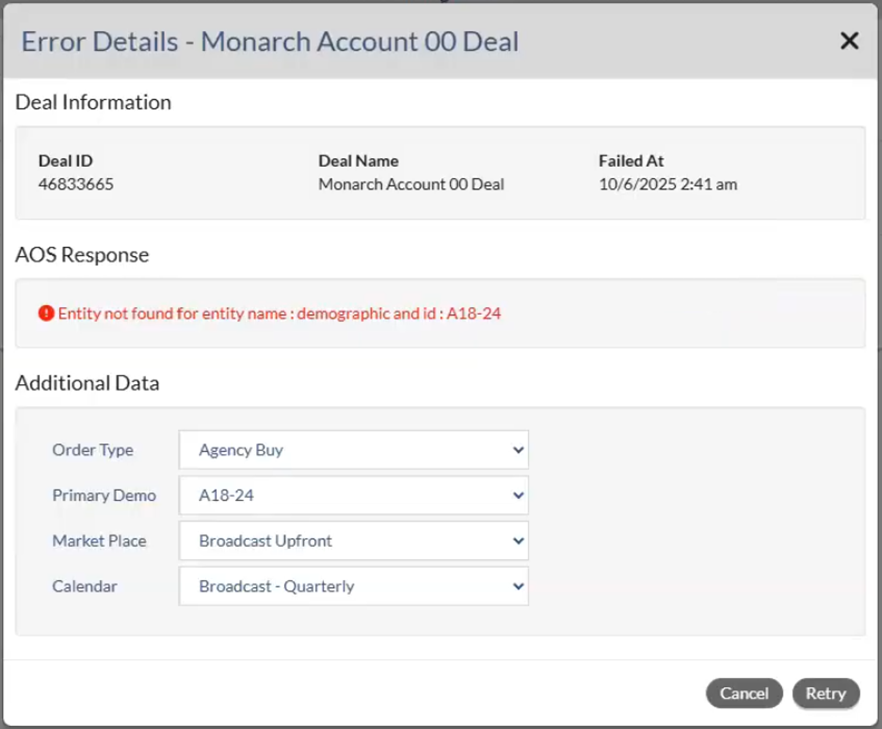Image resolution: width=882 pixels, height=729 pixels.
Task: Click the Deal ID column label
Action: 65,161
